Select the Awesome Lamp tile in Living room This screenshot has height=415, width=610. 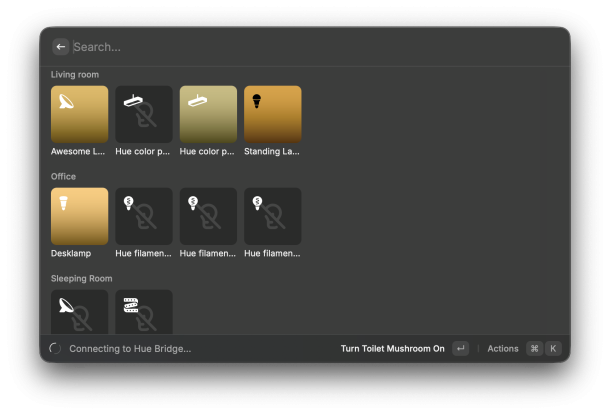[79, 114]
